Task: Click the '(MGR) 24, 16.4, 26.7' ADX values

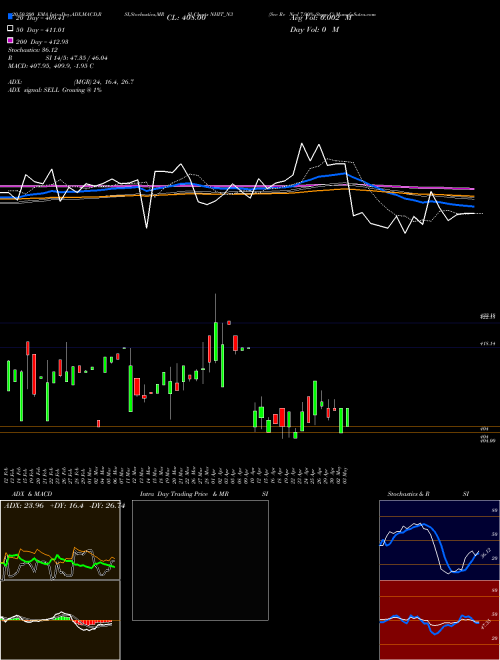Action: pyautogui.click(x=104, y=82)
